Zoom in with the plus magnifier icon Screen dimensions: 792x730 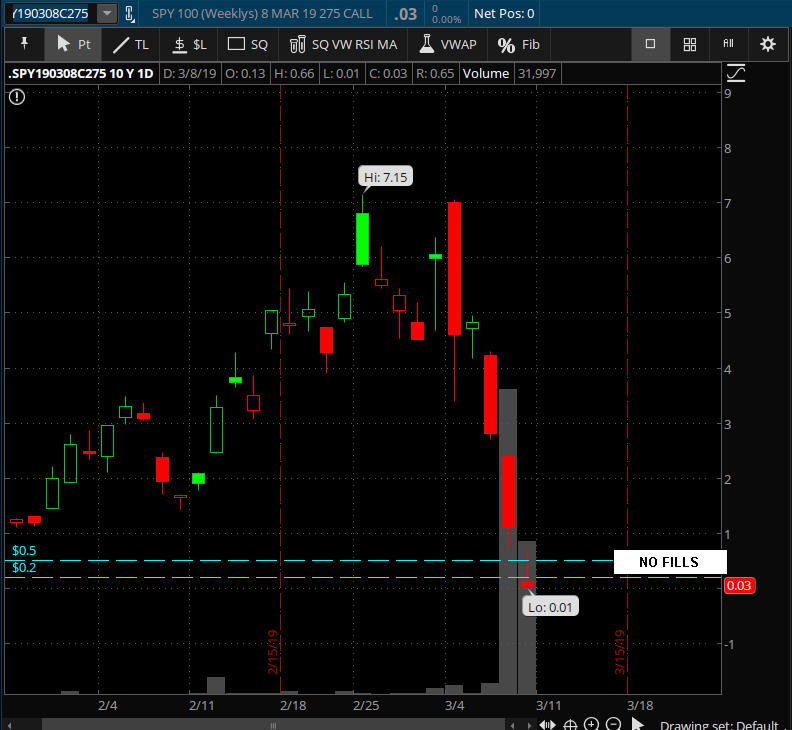tap(591, 724)
